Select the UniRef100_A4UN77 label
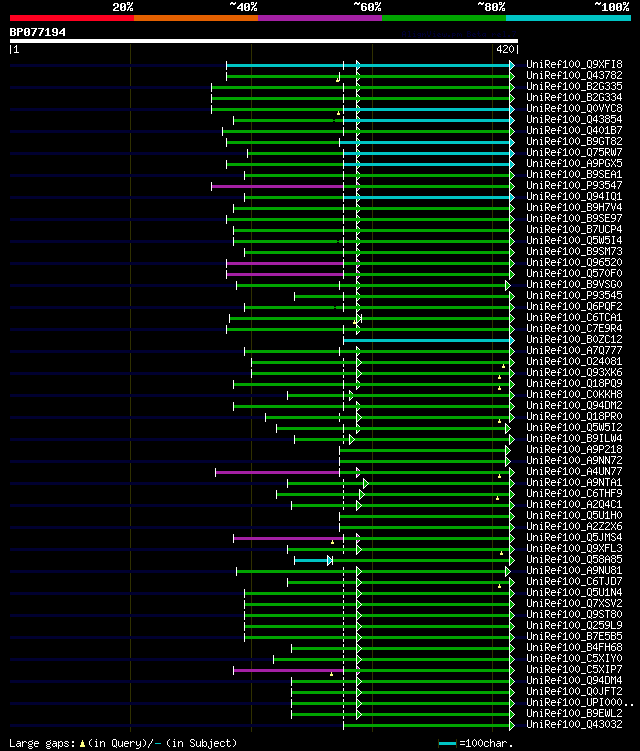This screenshot has height=751, width=640. (574, 472)
